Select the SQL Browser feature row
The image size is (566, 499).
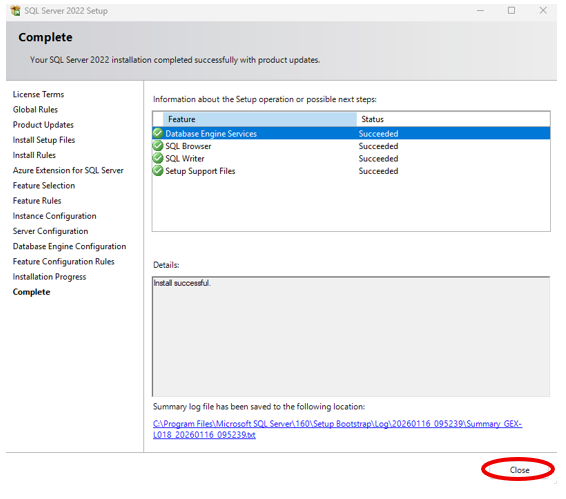[x=351, y=146]
